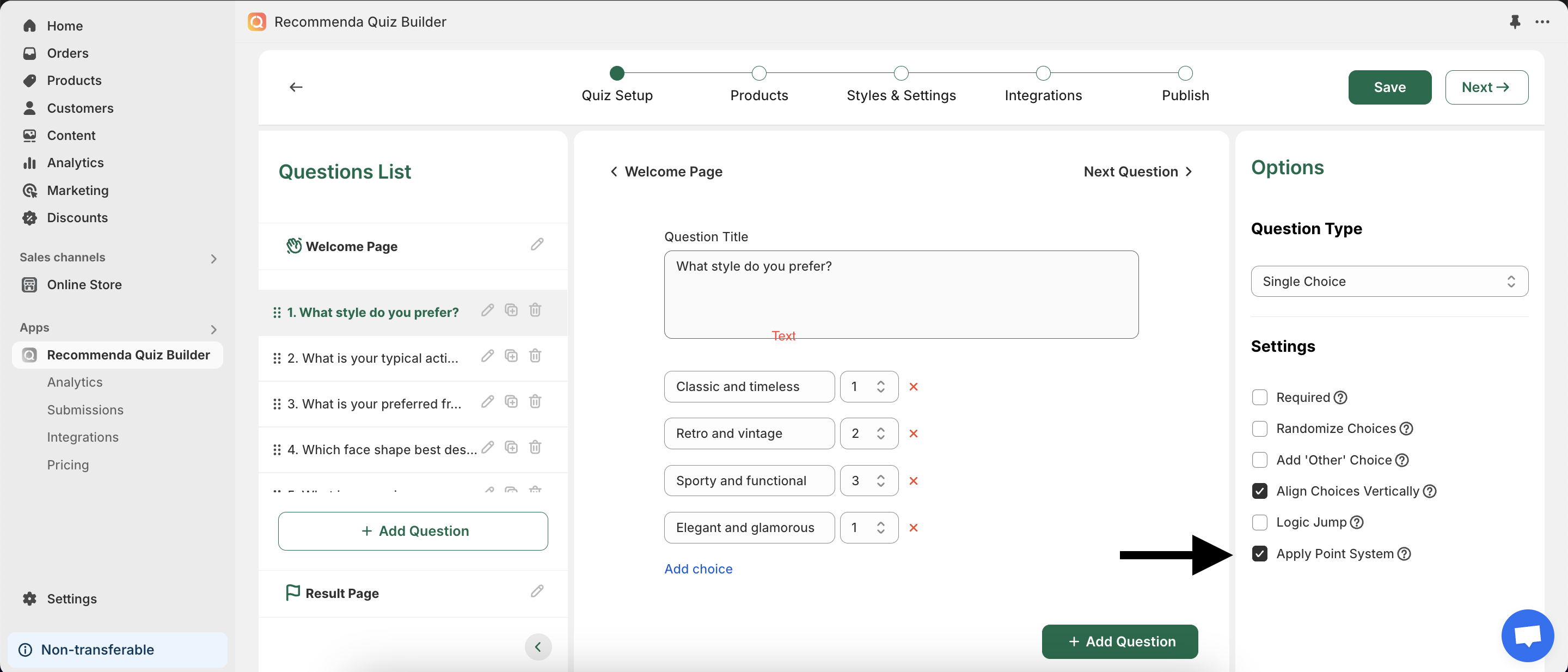Duplicate question 1 using copy icon
Viewport: 1568px width, 672px height.
pyautogui.click(x=511, y=310)
